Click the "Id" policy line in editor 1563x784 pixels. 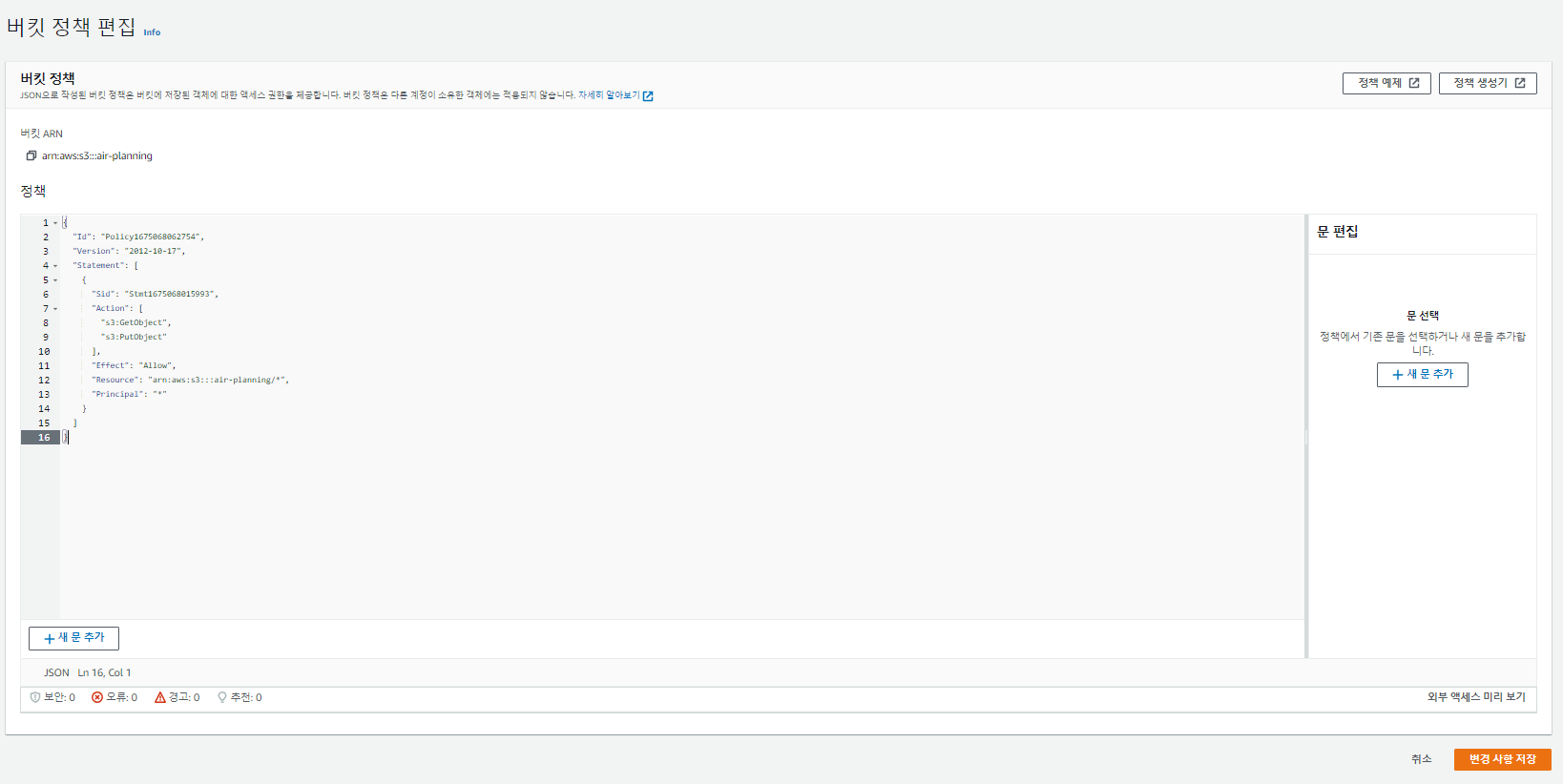[138, 237]
